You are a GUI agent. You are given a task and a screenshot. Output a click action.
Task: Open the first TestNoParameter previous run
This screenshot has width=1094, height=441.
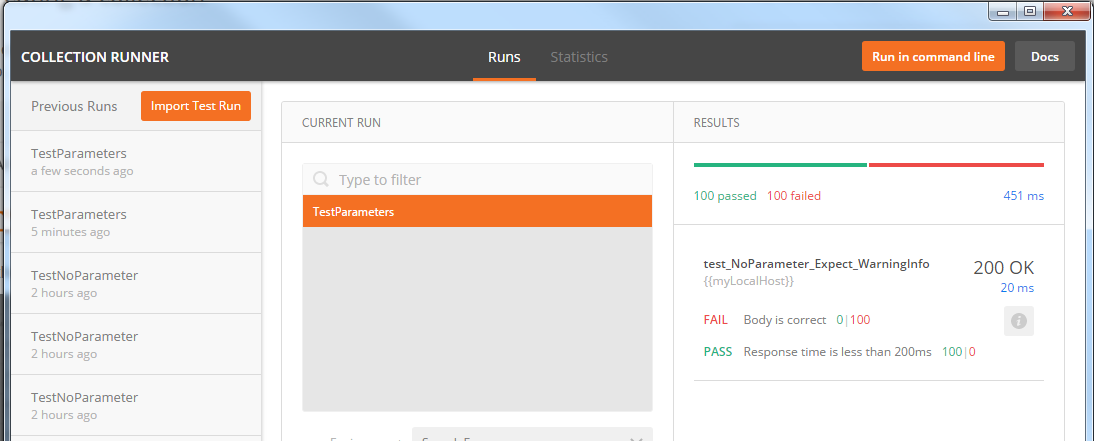137,283
